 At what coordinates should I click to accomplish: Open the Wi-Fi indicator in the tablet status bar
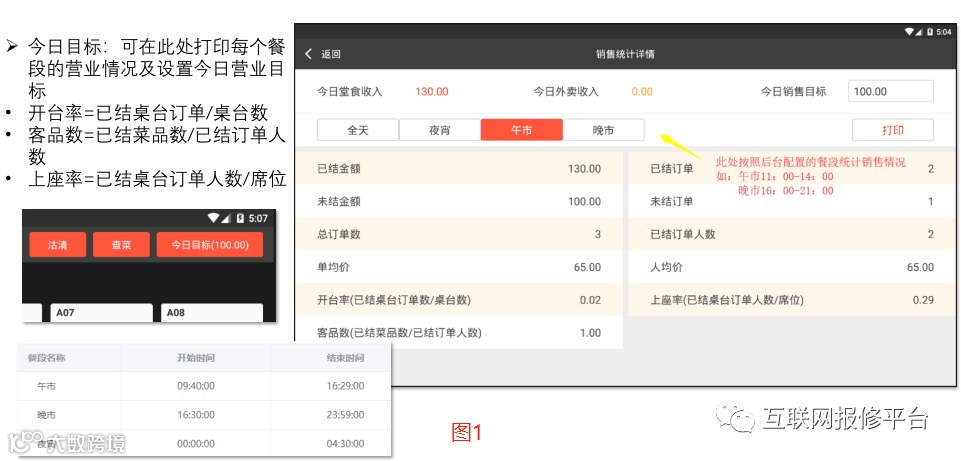click(x=910, y=32)
